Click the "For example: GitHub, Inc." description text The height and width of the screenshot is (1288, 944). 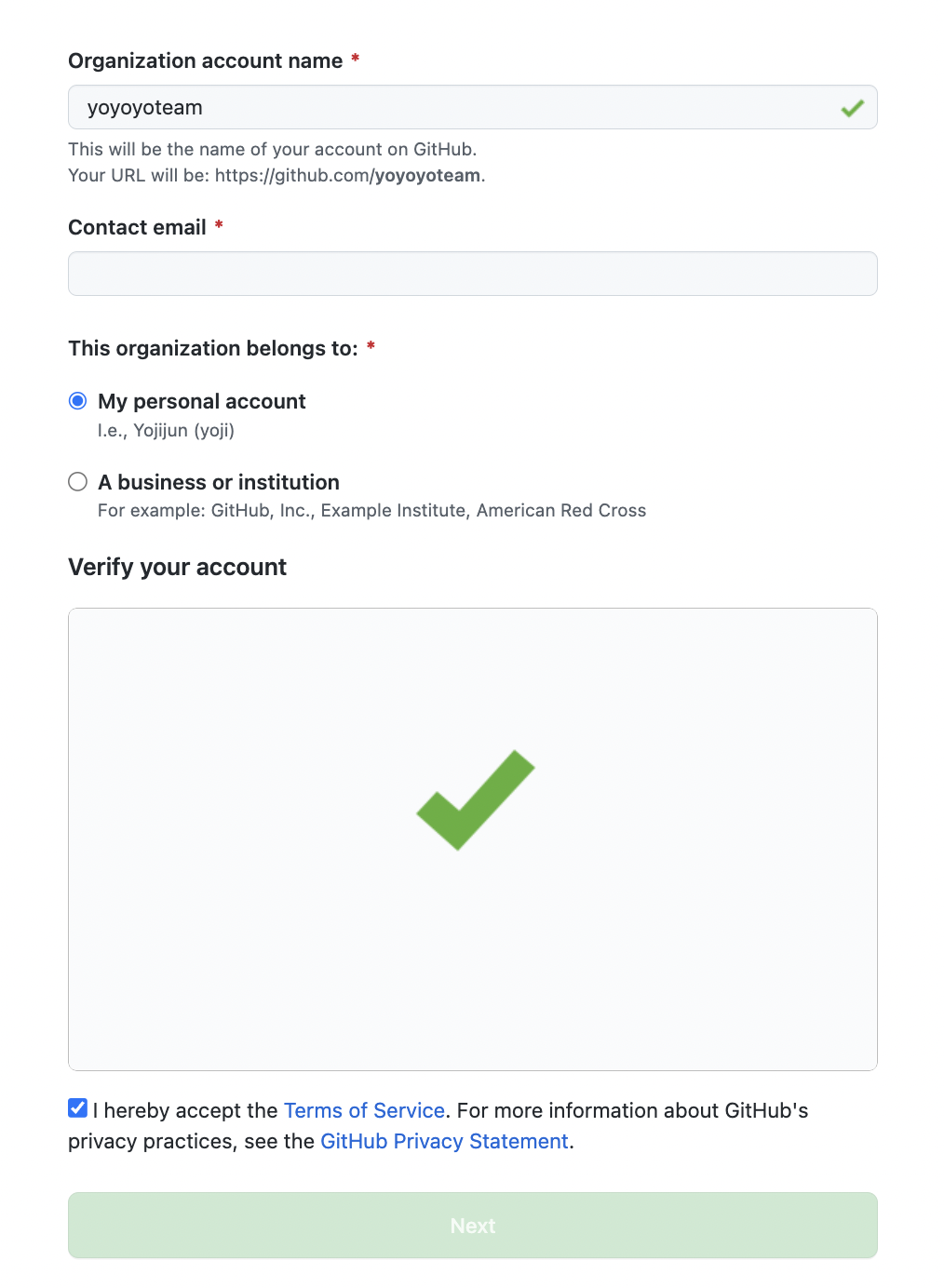click(371, 510)
